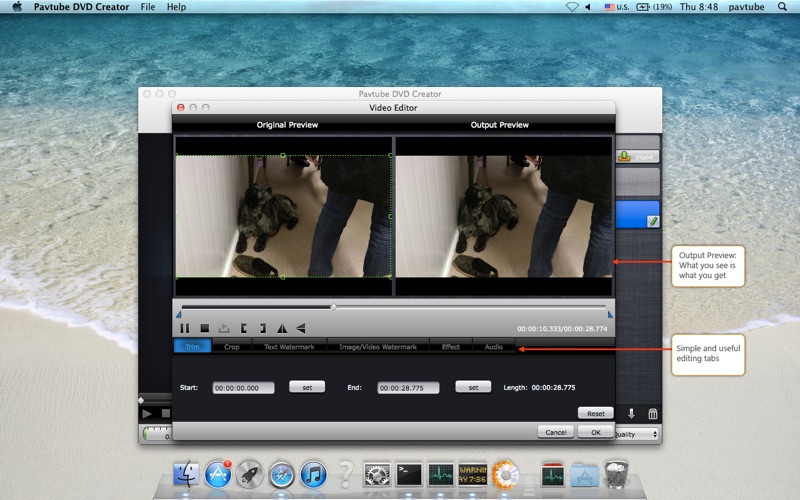Screen dimensions: 800x500
Task: Open the Text Watermark tab
Action: coord(289,346)
